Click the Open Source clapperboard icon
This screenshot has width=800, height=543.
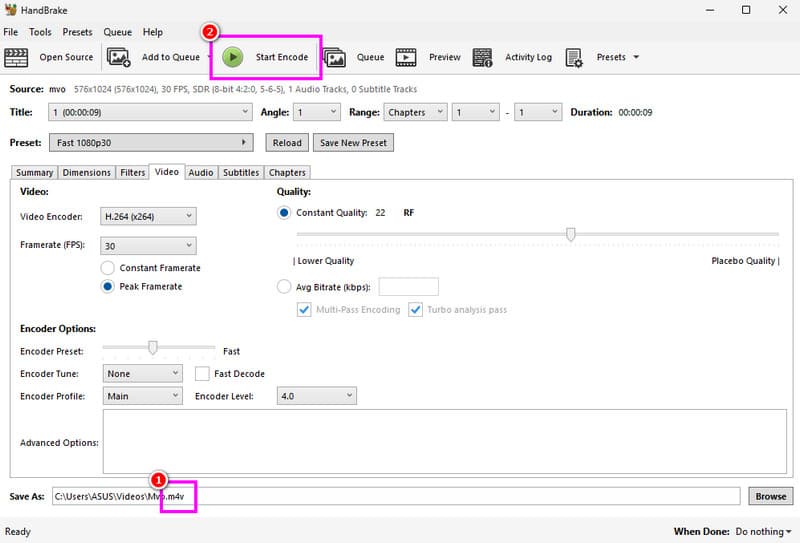17,57
